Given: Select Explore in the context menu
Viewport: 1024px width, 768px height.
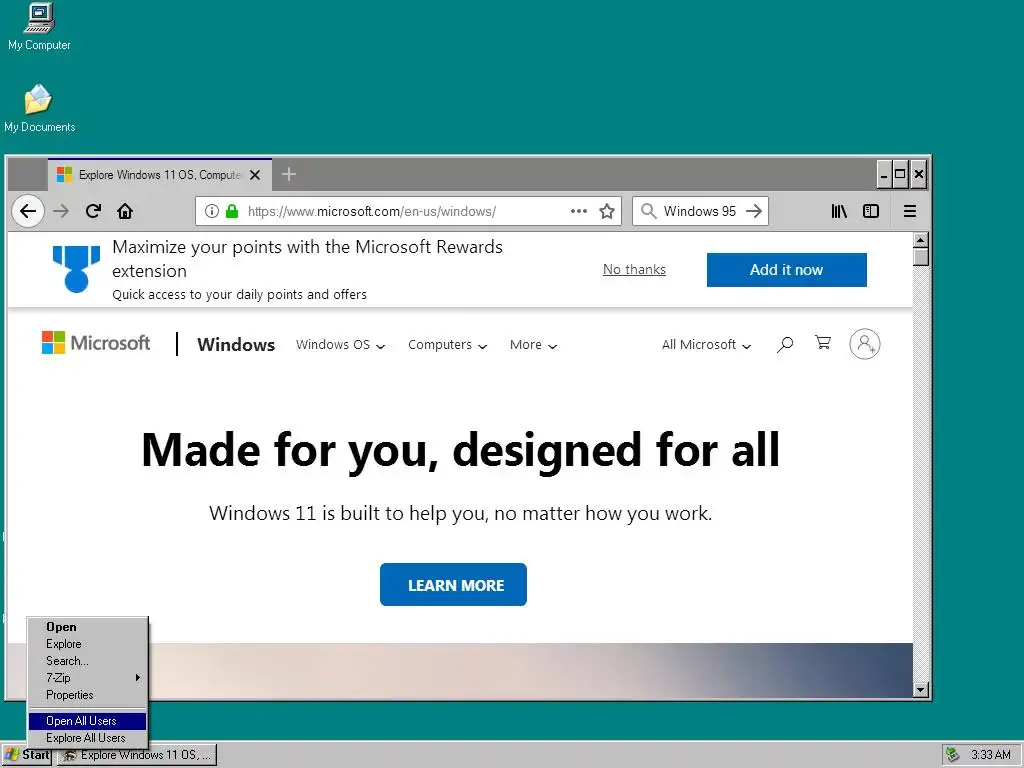Looking at the screenshot, I should tap(88, 644).
